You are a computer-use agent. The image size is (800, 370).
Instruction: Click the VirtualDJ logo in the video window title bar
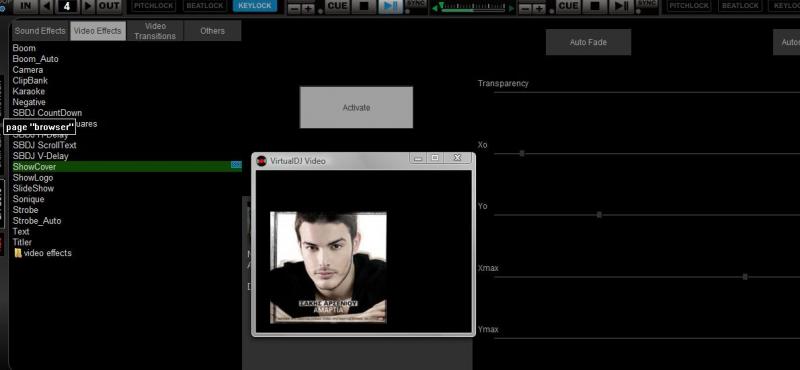pos(261,161)
